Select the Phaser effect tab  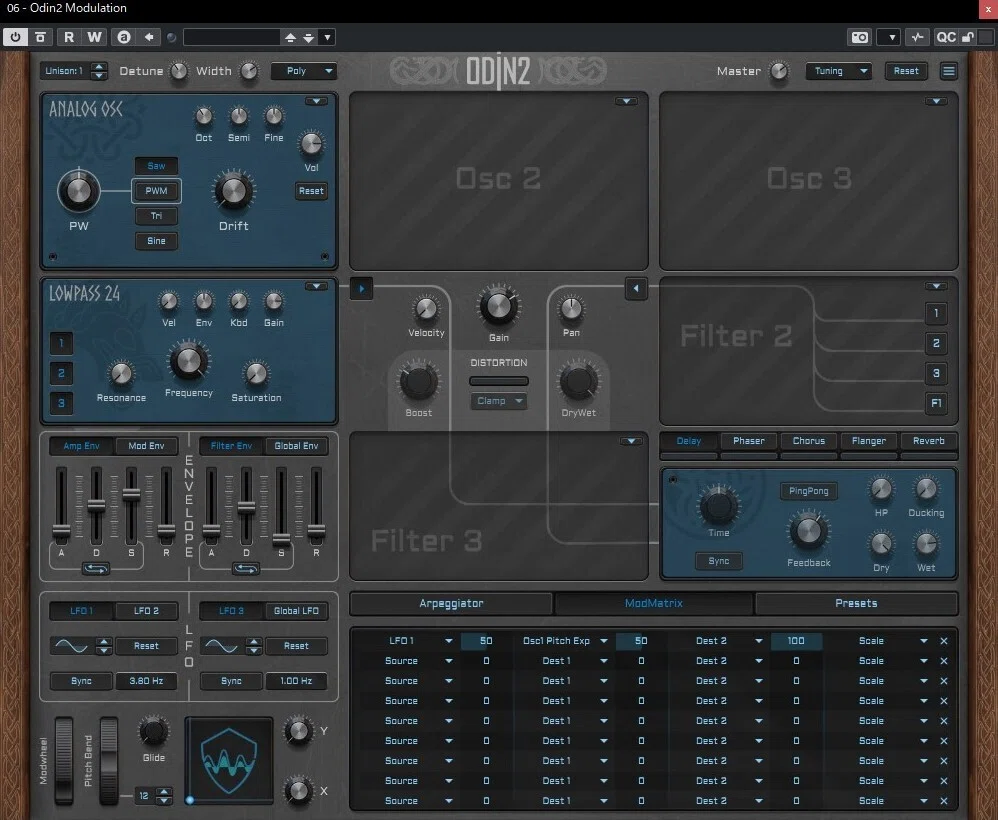(x=748, y=441)
